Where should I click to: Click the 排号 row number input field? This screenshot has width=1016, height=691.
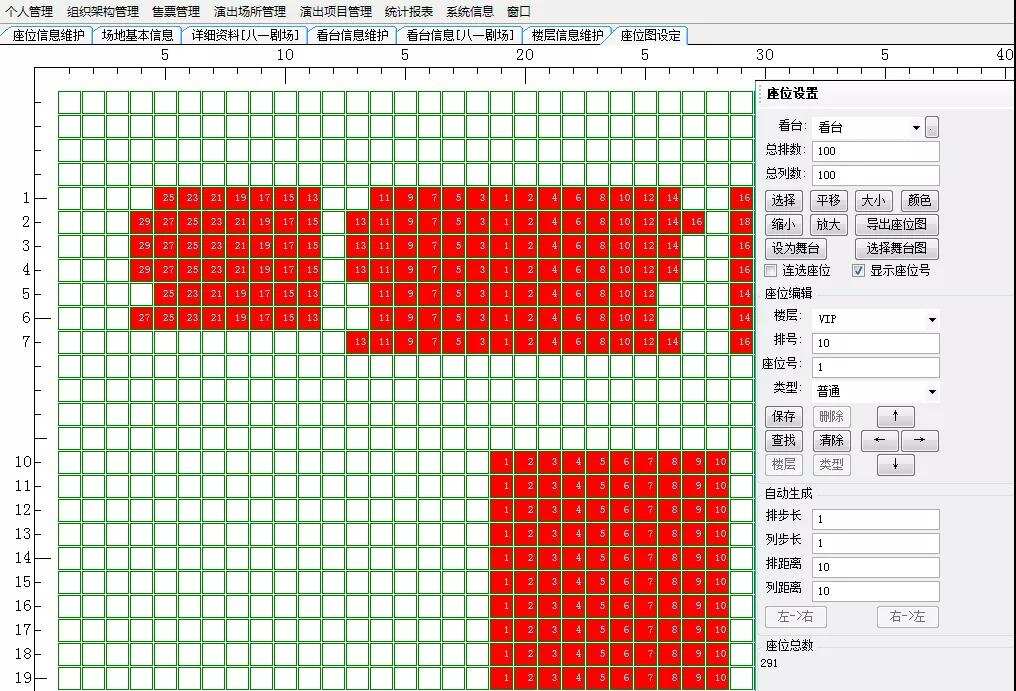click(x=875, y=343)
